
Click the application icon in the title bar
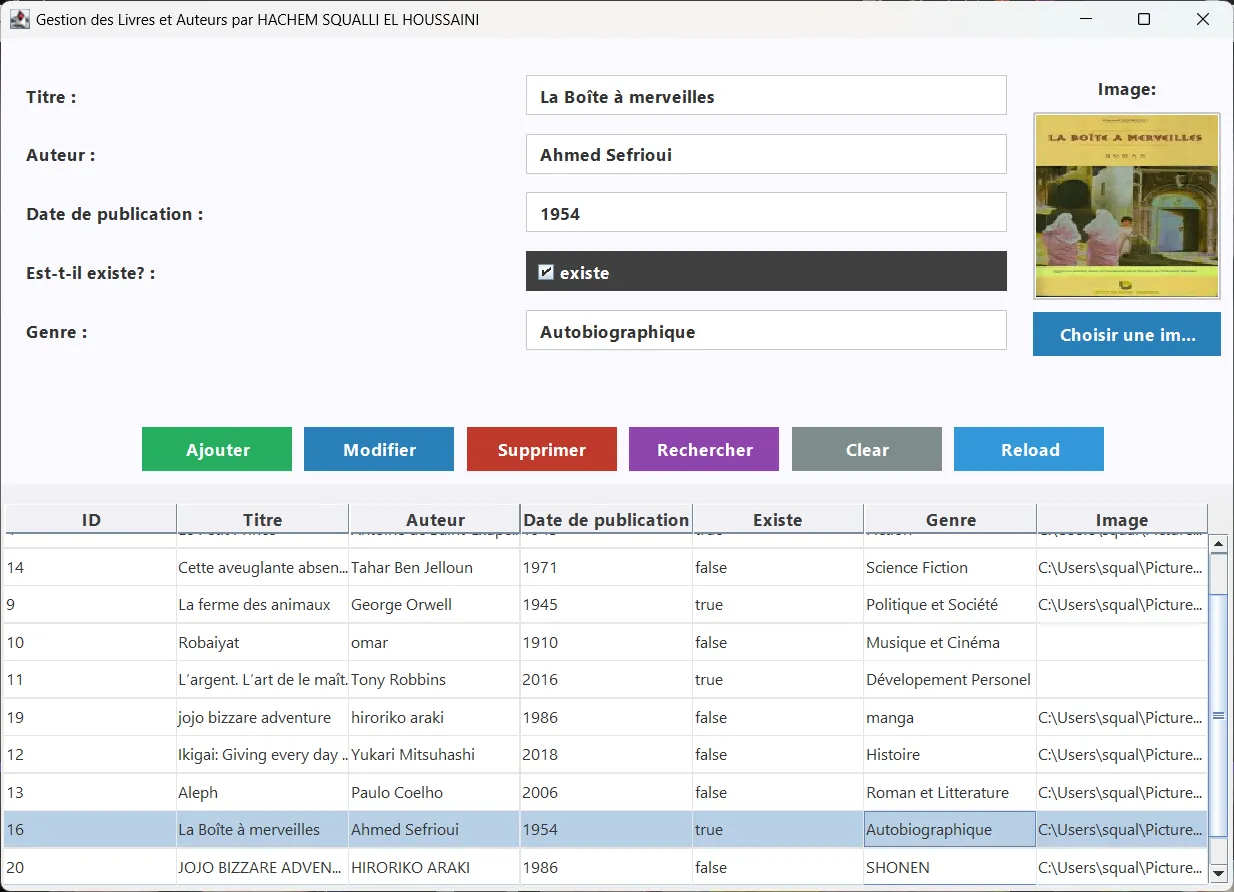20,19
